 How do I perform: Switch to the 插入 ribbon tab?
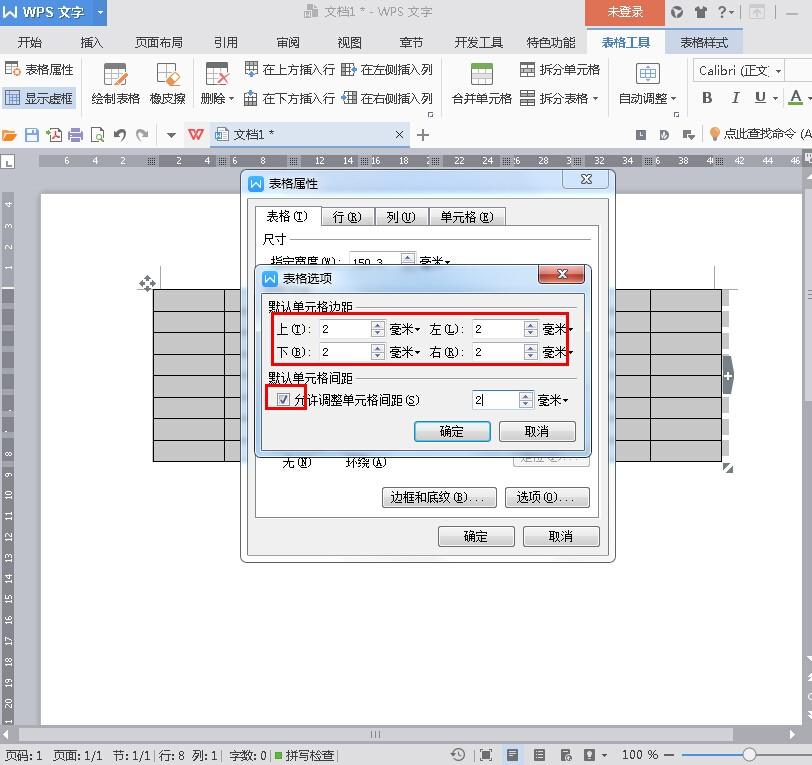[92, 42]
